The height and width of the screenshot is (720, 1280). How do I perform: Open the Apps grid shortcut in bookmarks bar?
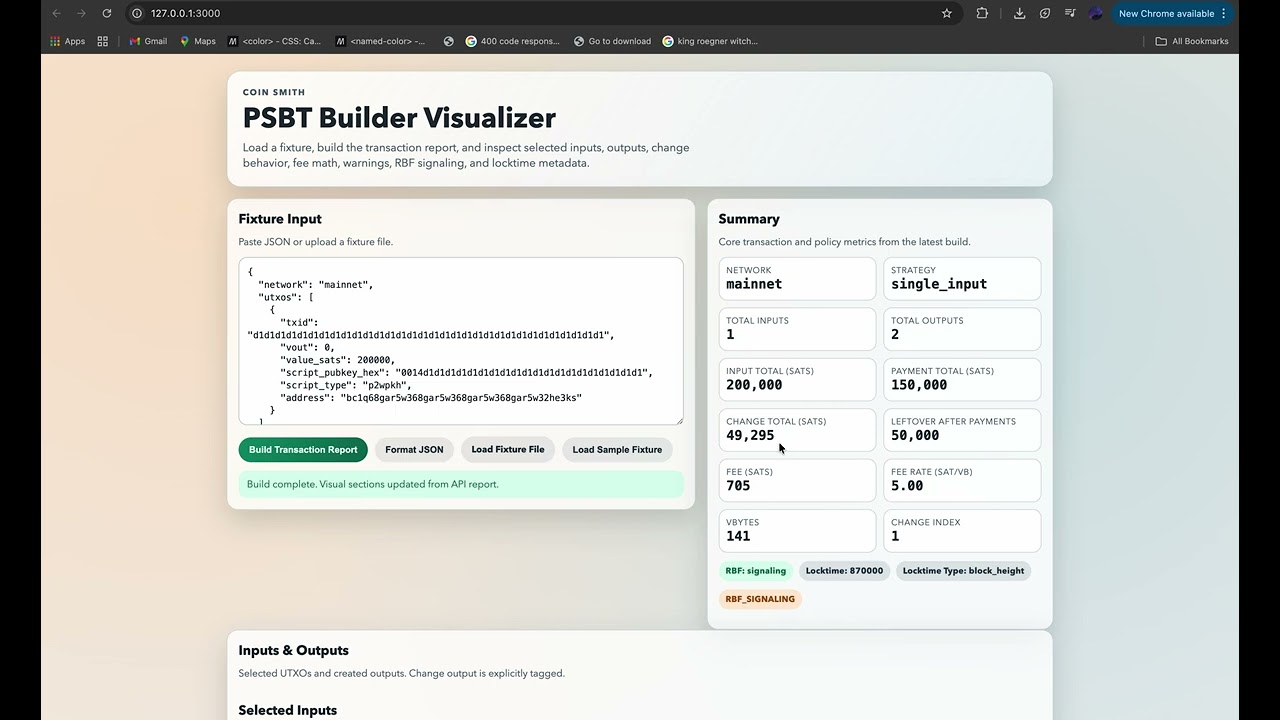[67, 41]
